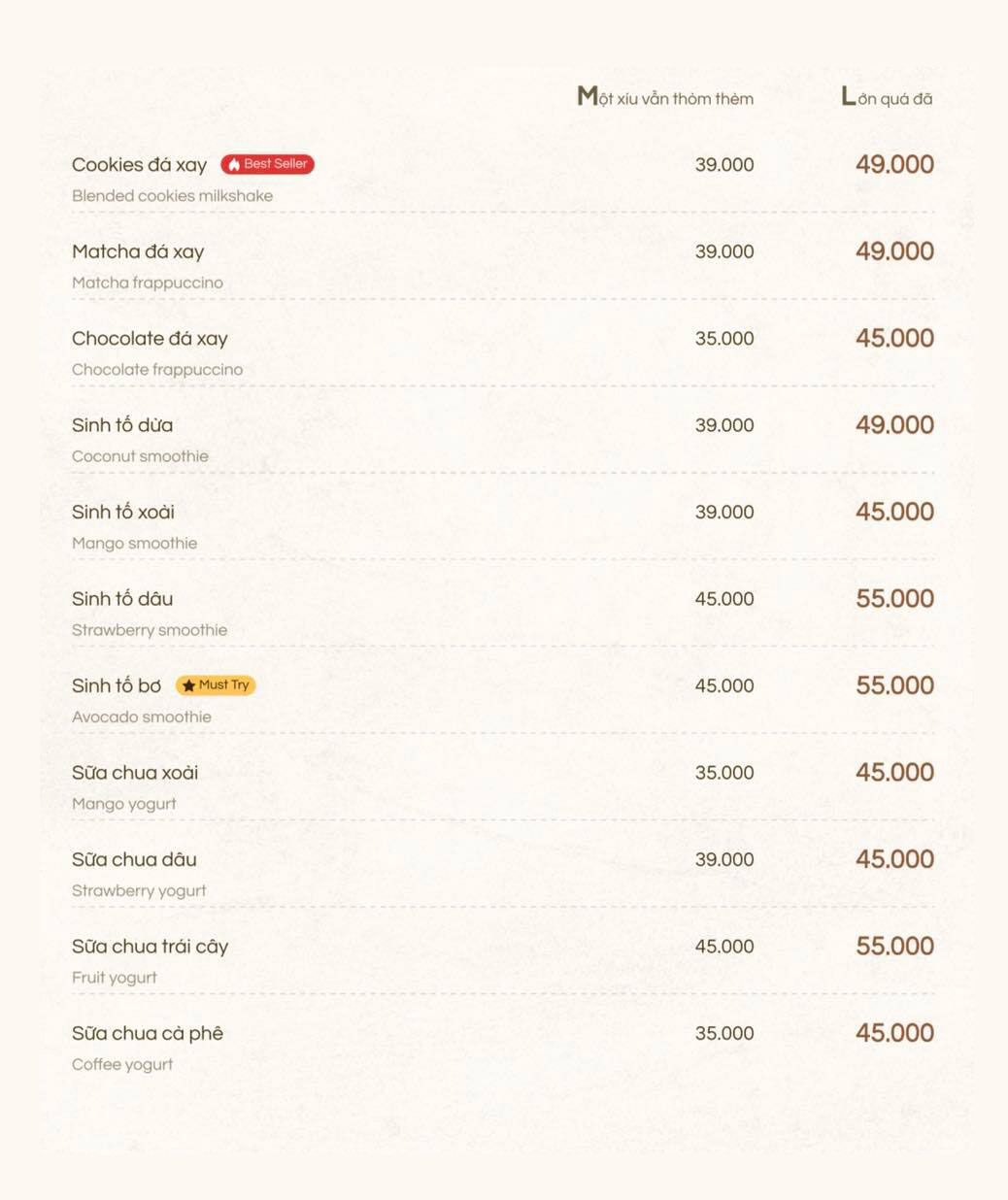Select the Sữa chua cà phê item
This screenshot has width=1008, height=1200.
coord(148,1033)
